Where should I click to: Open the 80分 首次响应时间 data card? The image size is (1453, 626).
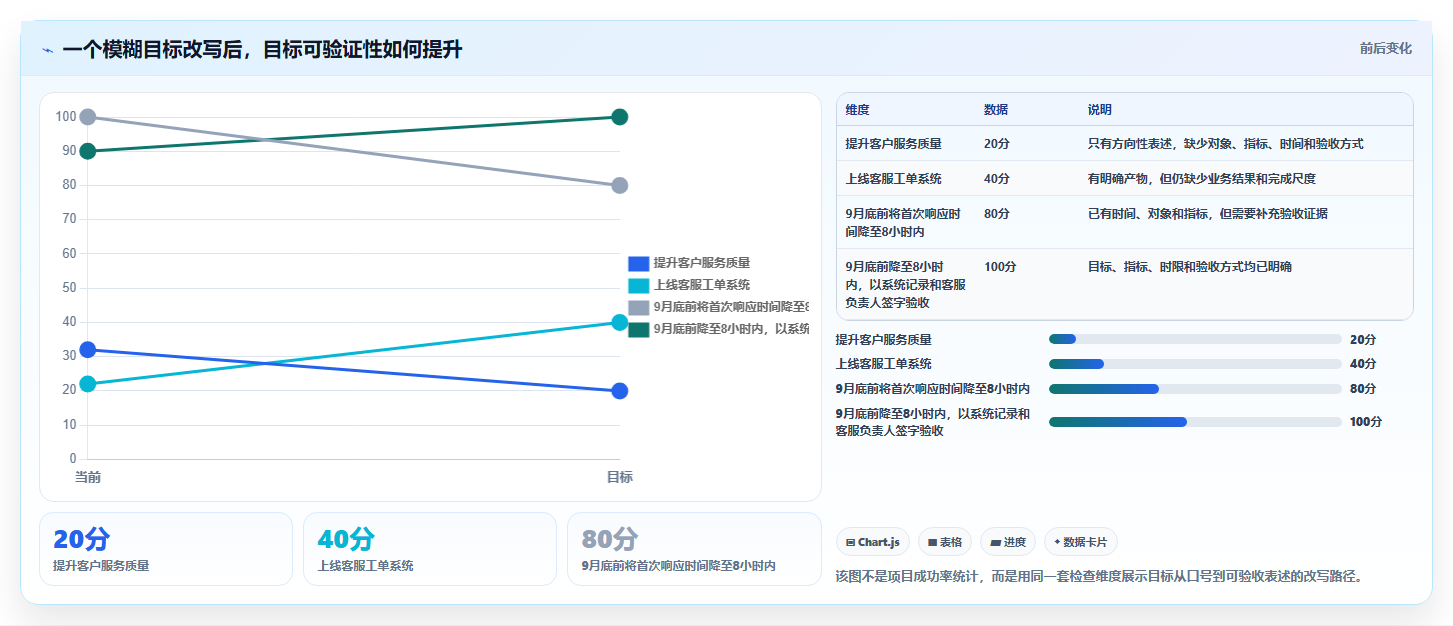coord(694,549)
